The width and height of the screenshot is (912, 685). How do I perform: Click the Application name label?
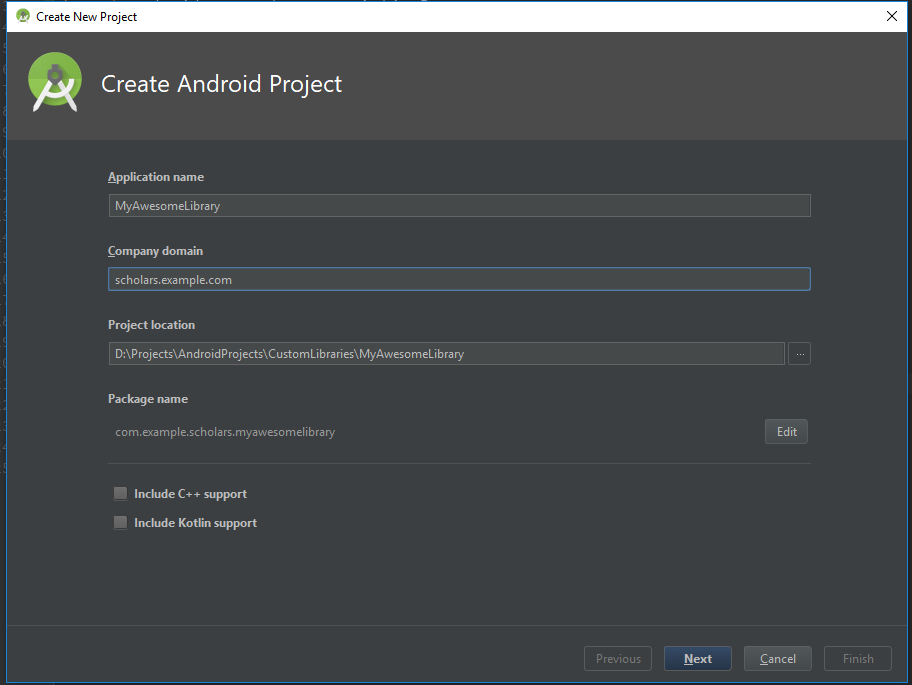155,176
